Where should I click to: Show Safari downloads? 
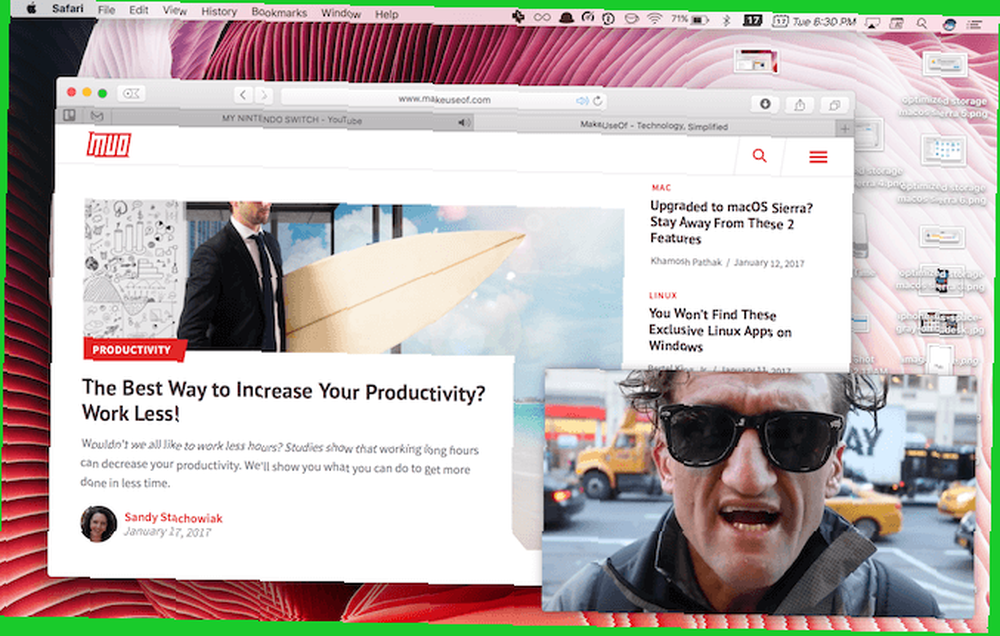(765, 103)
